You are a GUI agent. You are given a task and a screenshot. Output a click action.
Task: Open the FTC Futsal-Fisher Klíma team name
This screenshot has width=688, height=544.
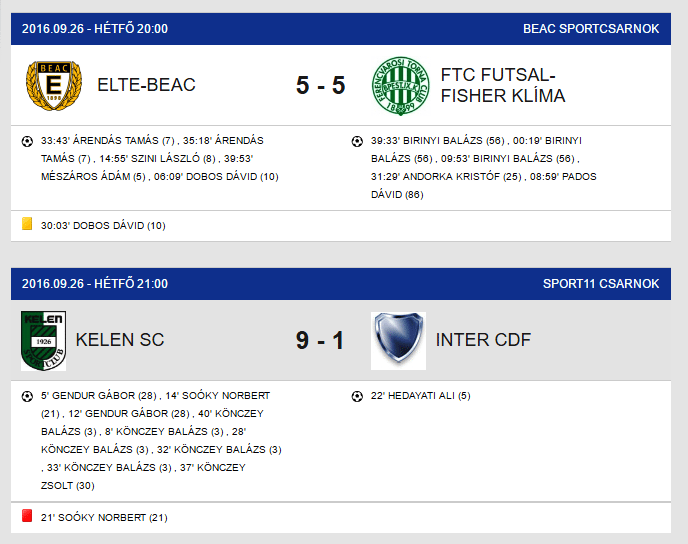[503, 86]
